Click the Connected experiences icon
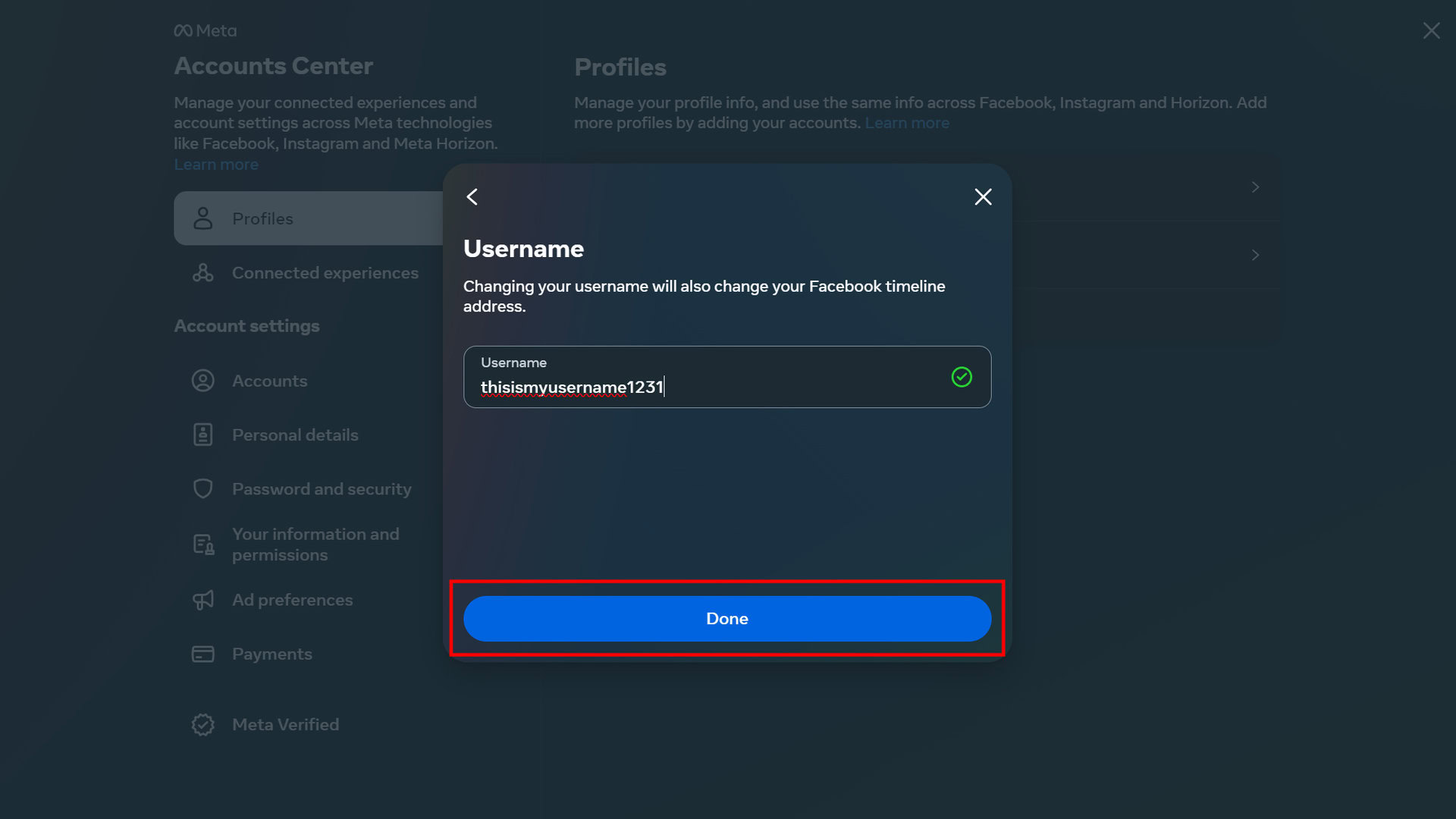The height and width of the screenshot is (819, 1456). 202,273
